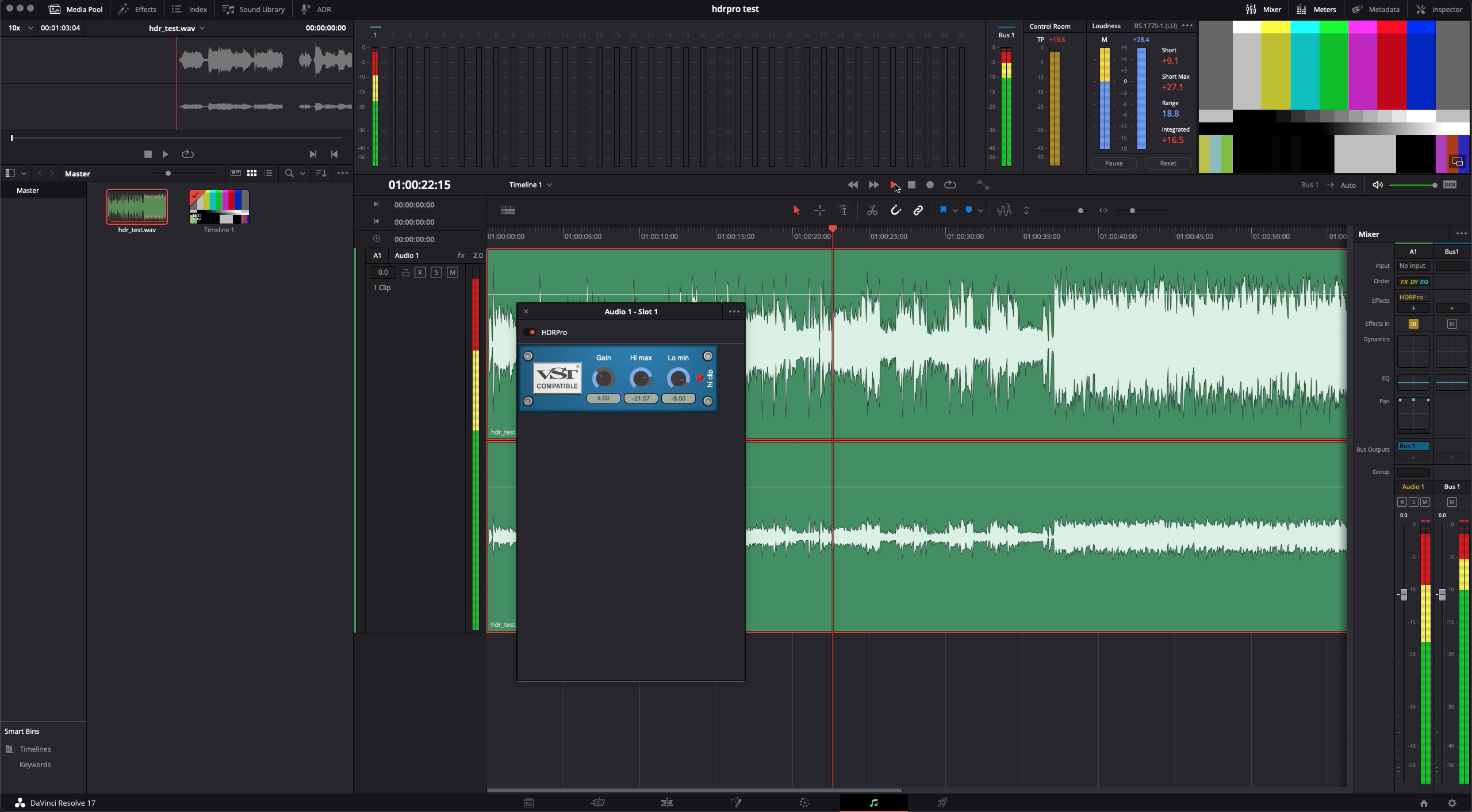Disable the HDRPro plugin power toggle
The image size is (1472, 812).
[530, 332]
